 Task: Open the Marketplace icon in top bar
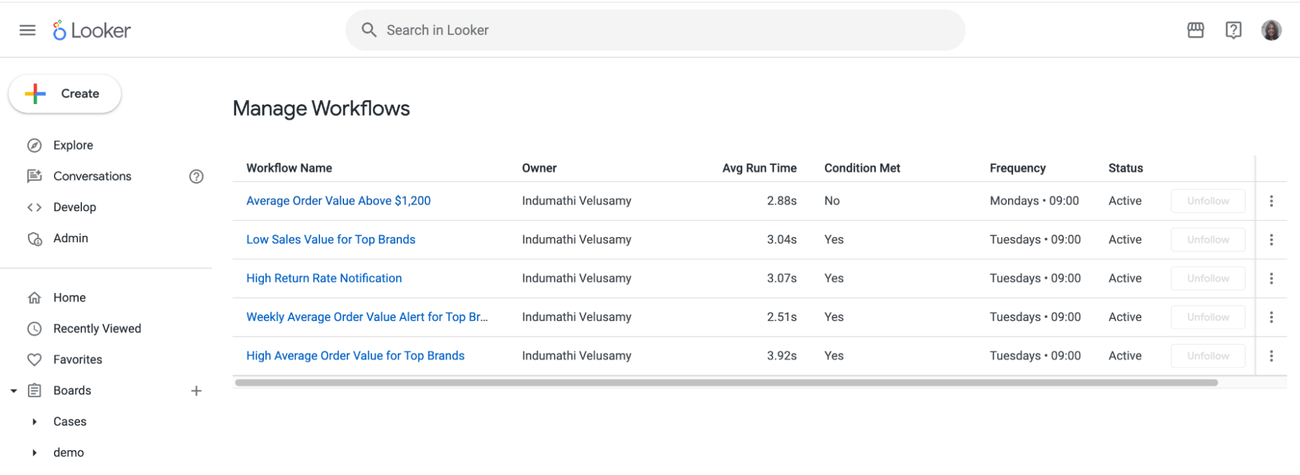1195,30
